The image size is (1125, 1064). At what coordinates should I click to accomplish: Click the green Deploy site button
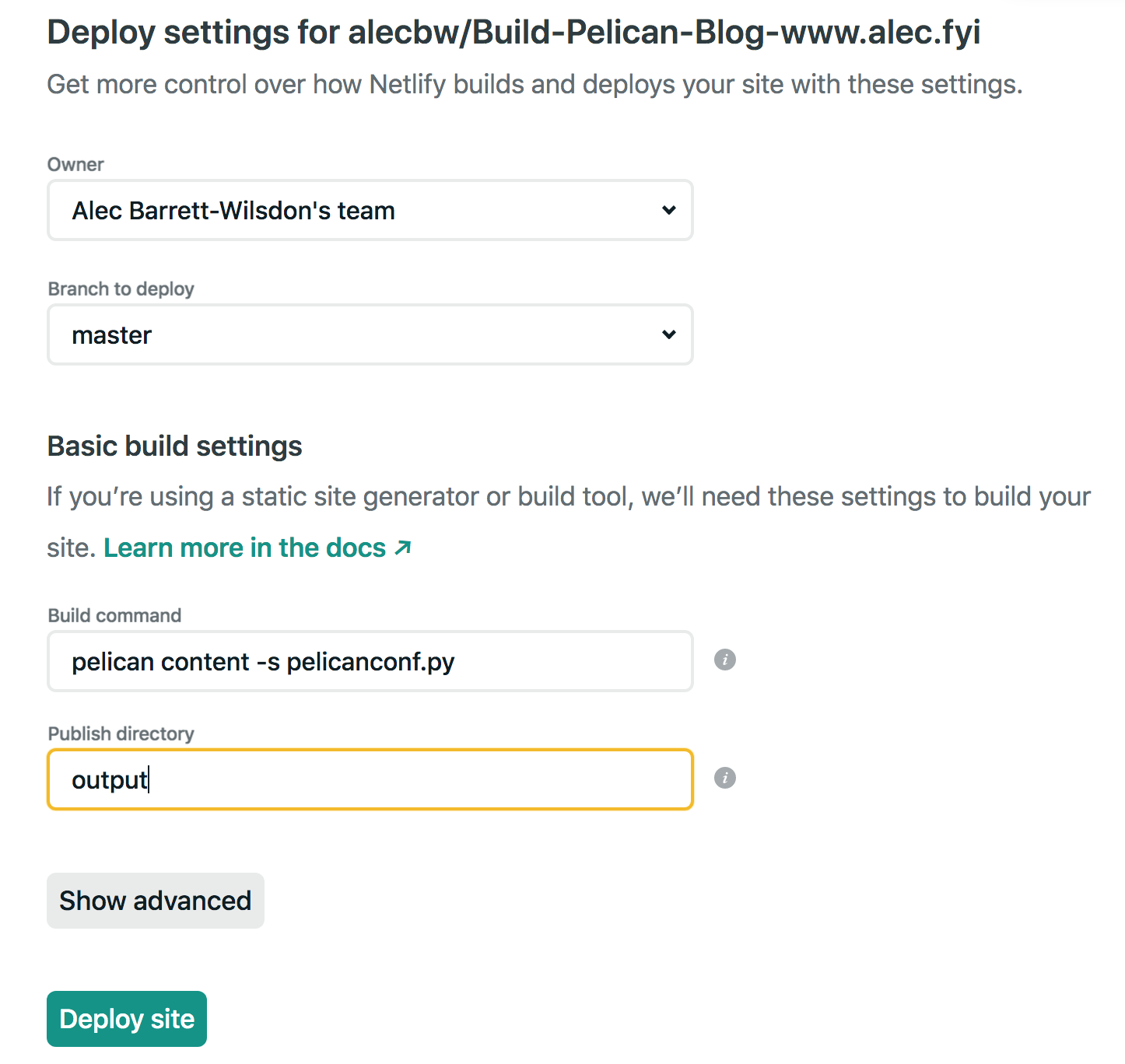point(127,1019)
